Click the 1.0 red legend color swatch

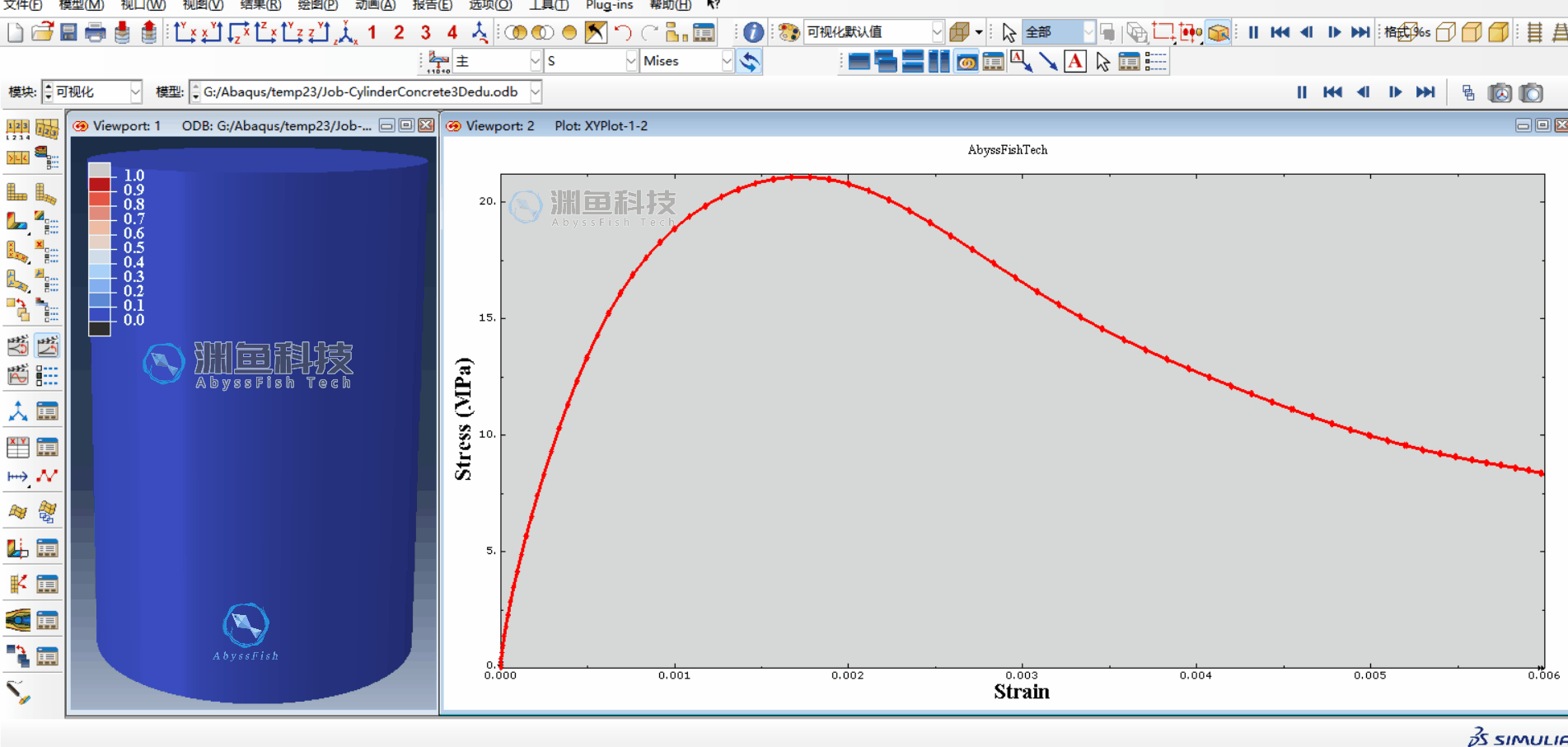pyautogui.click(x=99, y=184)
